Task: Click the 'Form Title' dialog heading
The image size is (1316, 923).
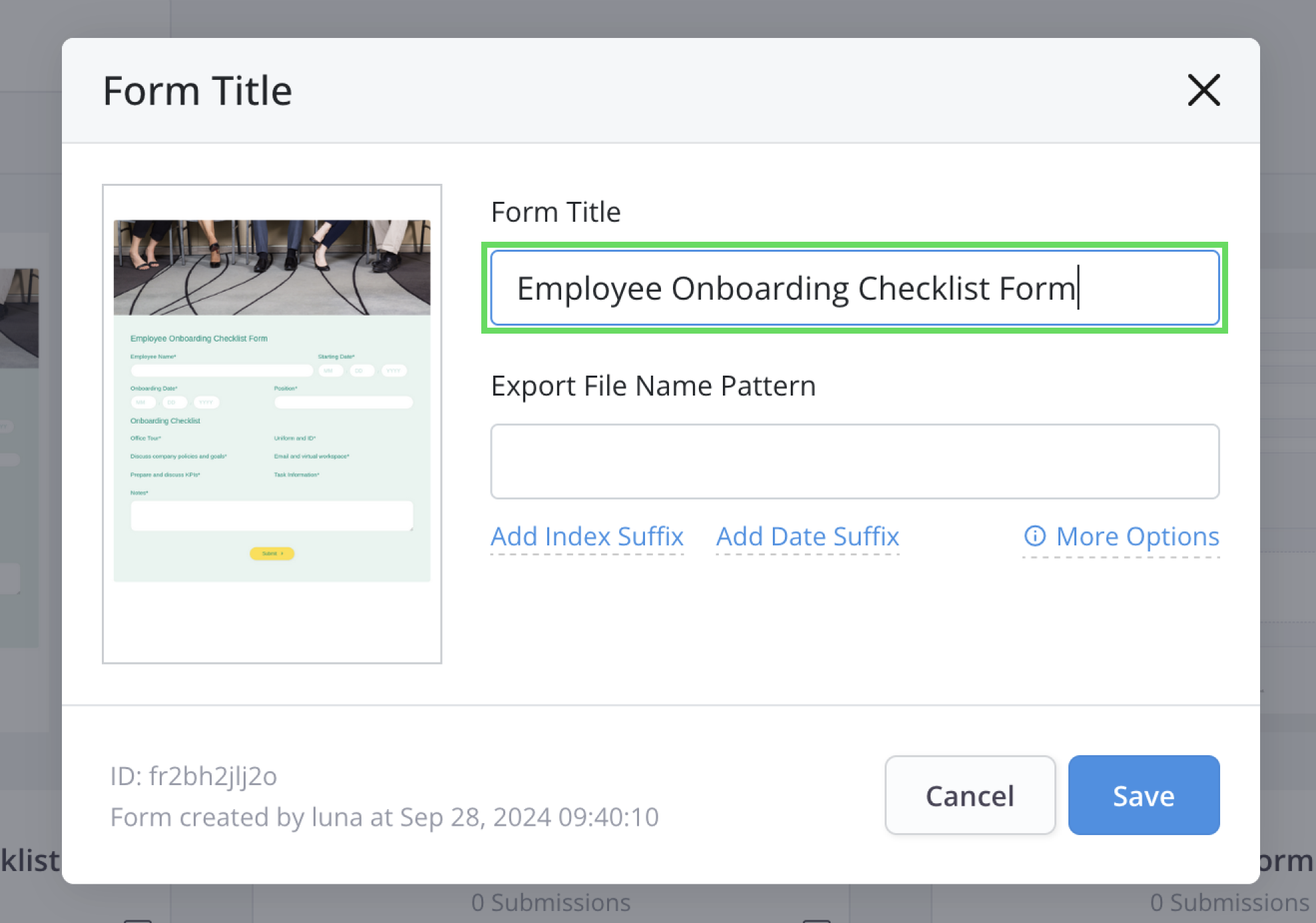Action: (x=197, y=91)
